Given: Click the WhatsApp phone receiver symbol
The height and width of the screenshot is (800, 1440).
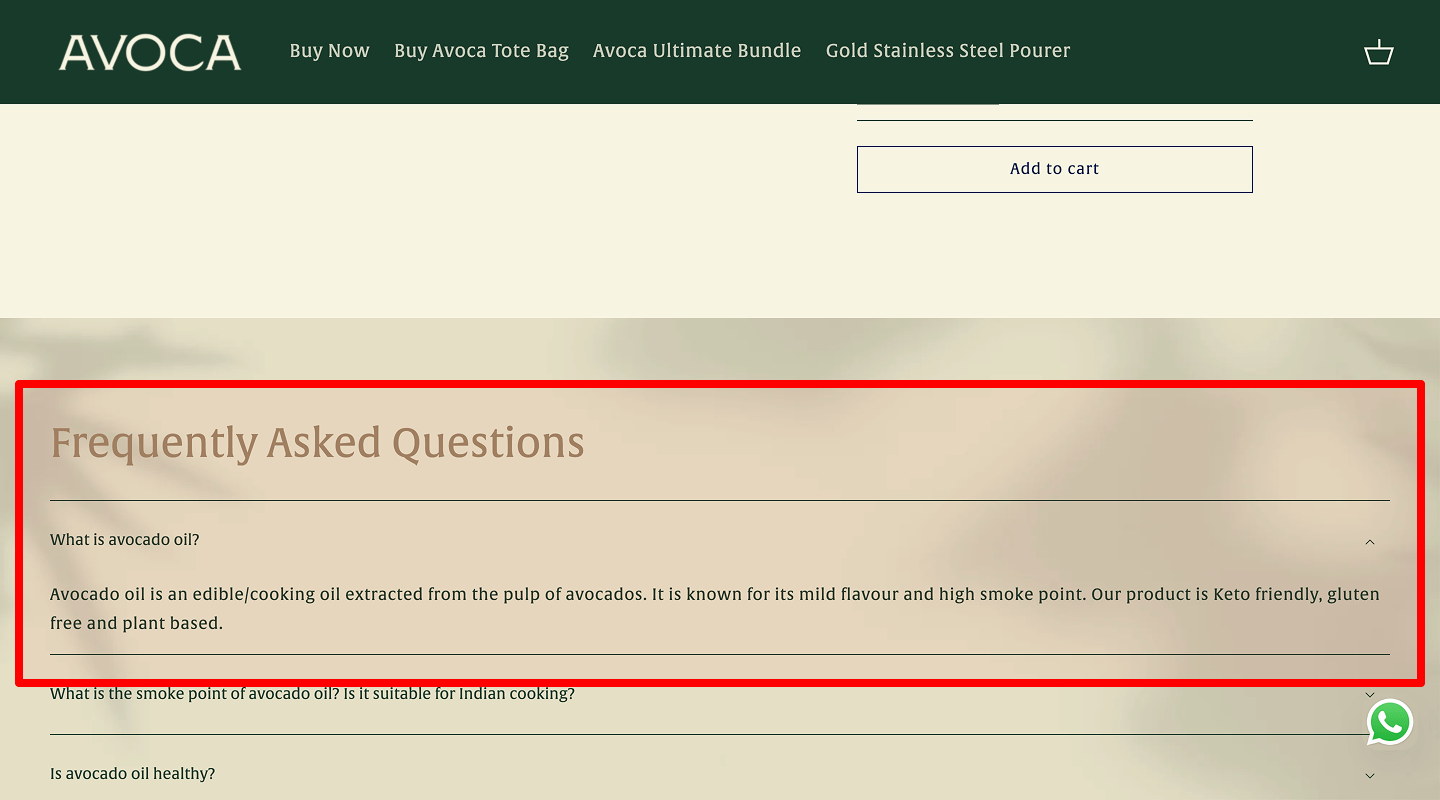Looking at the screenshot, I should point(1389,722).
